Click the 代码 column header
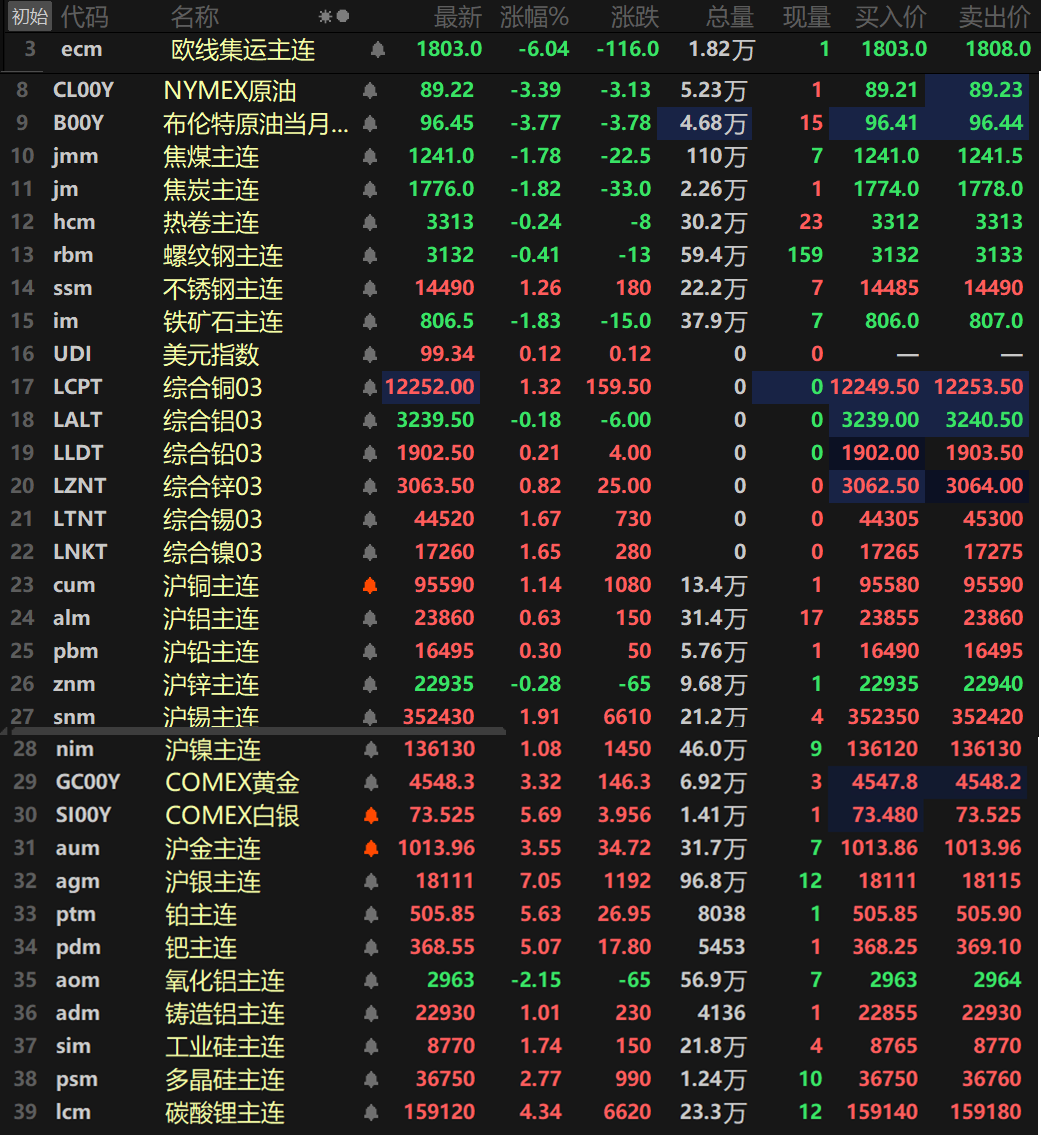 pyautogui.click(x=85, y=17)
